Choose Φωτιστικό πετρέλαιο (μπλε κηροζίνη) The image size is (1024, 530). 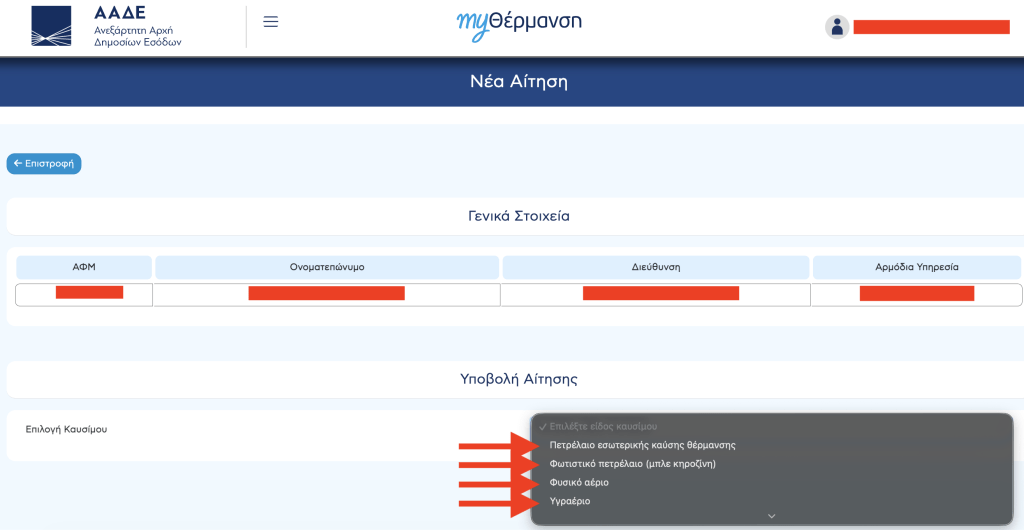click(632, 464)
